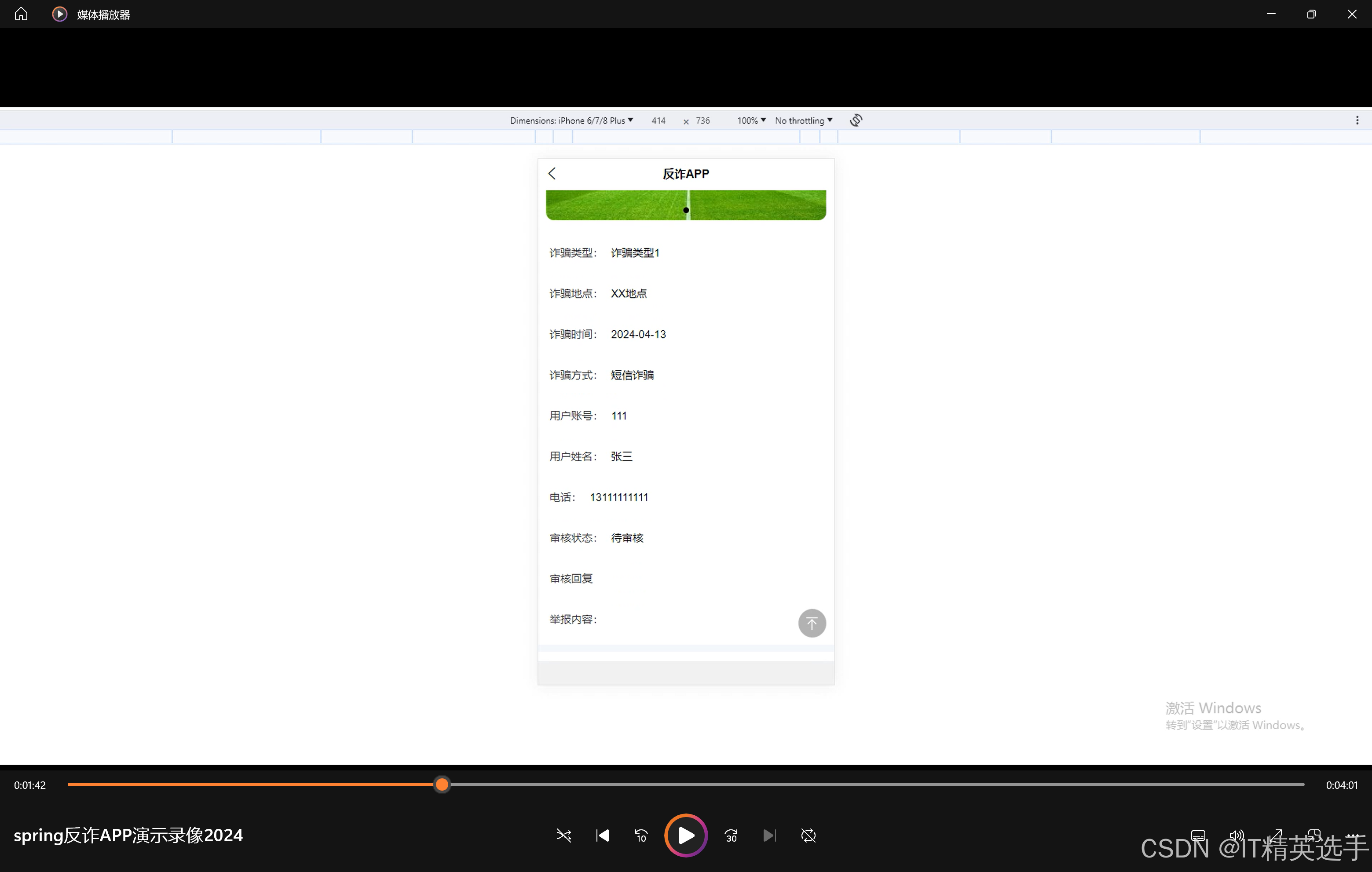Toggle shuffle playback mode
1372x872 pixels.
click(x=563, y=836)
